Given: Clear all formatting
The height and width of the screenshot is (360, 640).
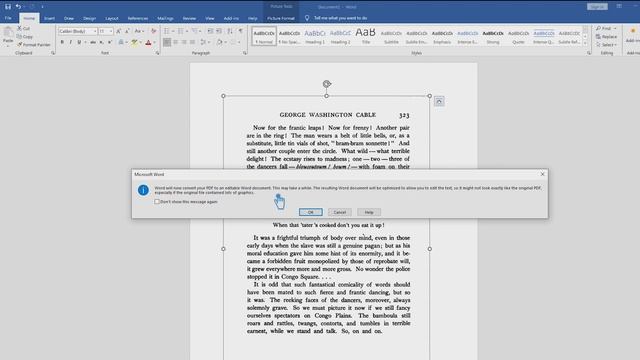Looking at the screenshot, I should (153, 31).
